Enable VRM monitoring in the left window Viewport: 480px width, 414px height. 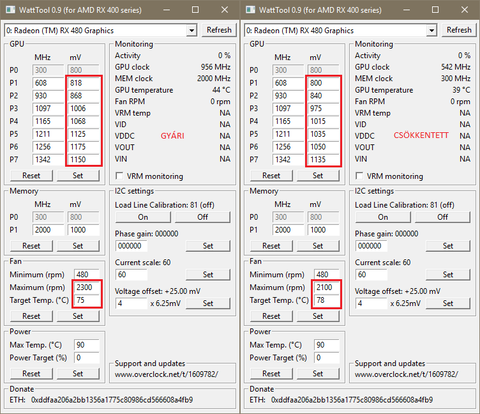click(x=119, y=176)
